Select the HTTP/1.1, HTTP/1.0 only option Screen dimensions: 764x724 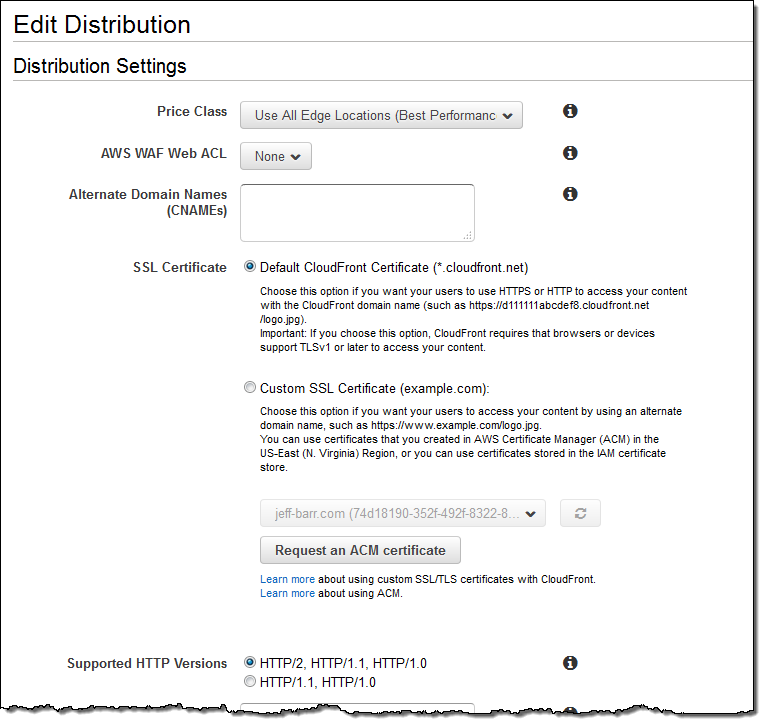pyautogui.click(x=250, y=682)
